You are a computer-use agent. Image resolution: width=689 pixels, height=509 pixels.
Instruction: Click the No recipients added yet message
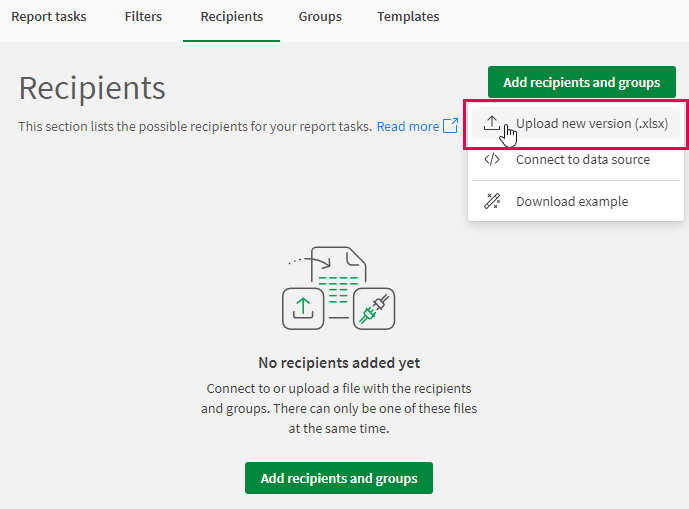[339, 363]
